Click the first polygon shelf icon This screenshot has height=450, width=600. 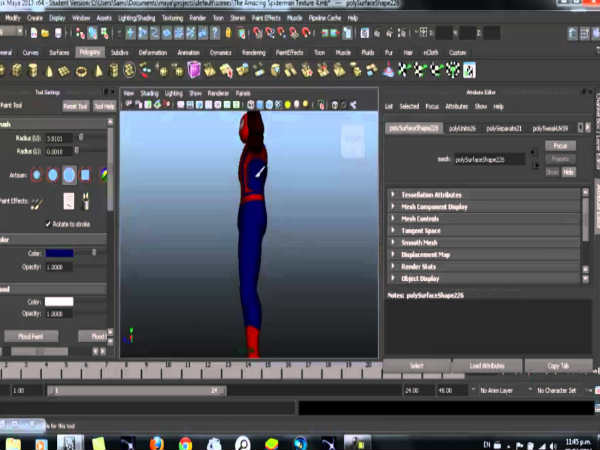coord(4,69)
